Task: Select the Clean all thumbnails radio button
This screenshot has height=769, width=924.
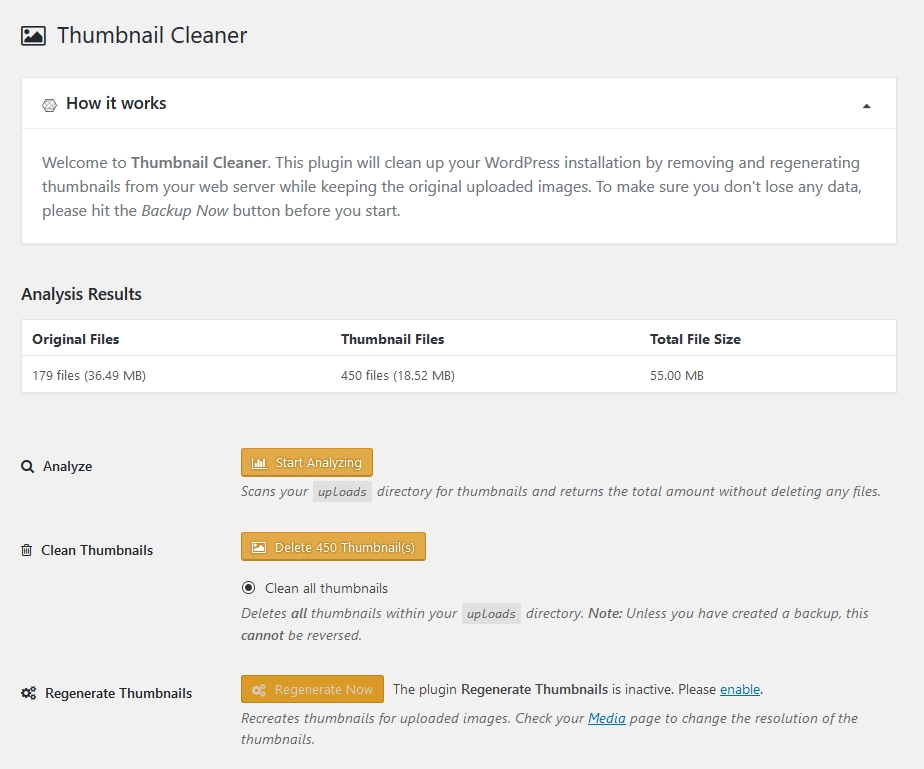Action: pos(249,588)
